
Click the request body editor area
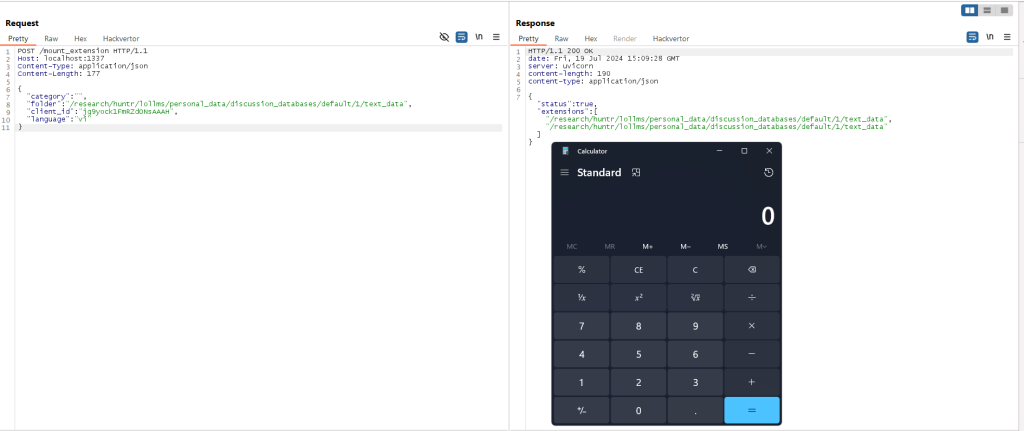coord(250,250)
